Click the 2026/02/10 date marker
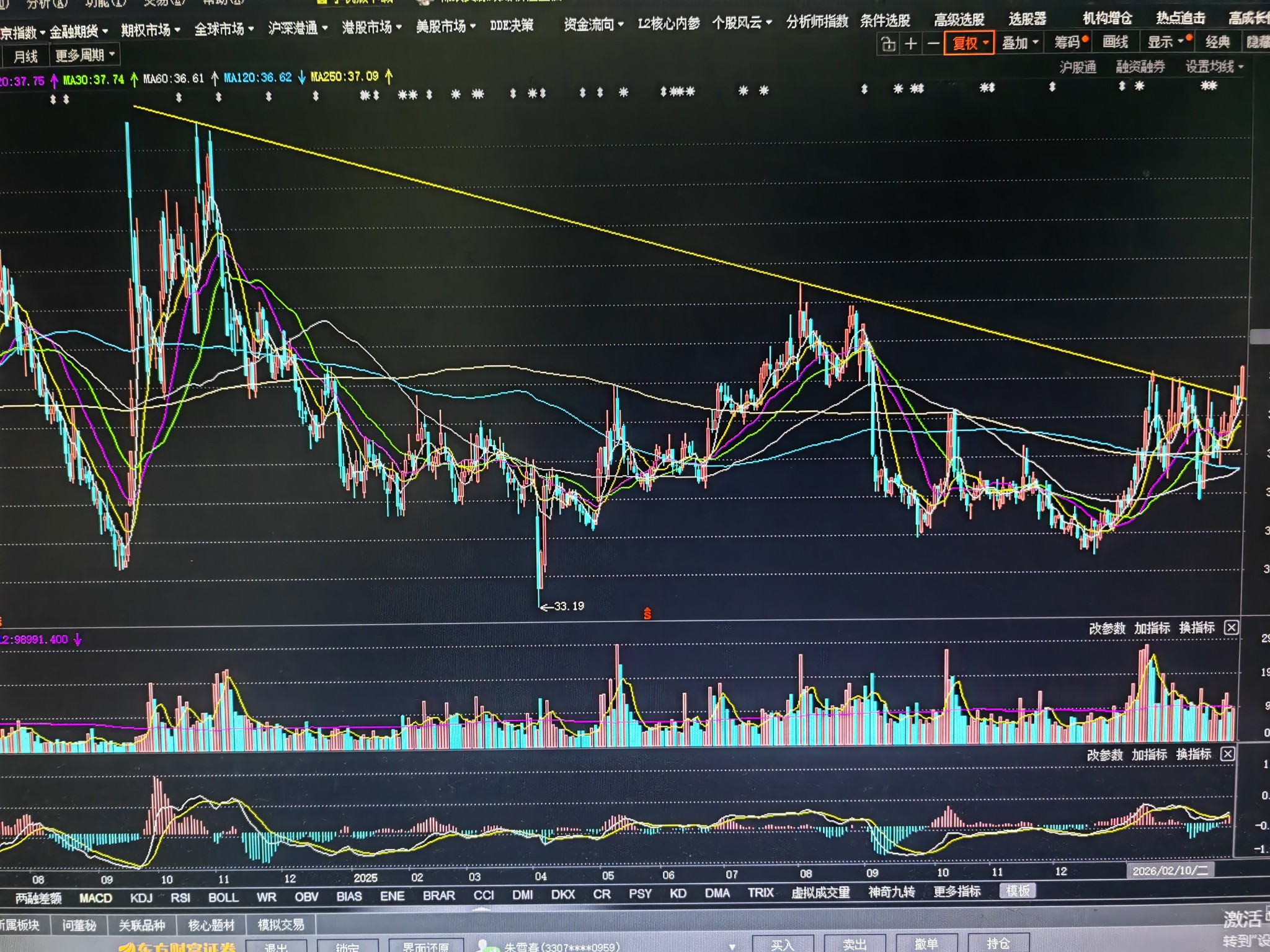The width and height of the screenshot is (1270, 952). (1170, 871)
